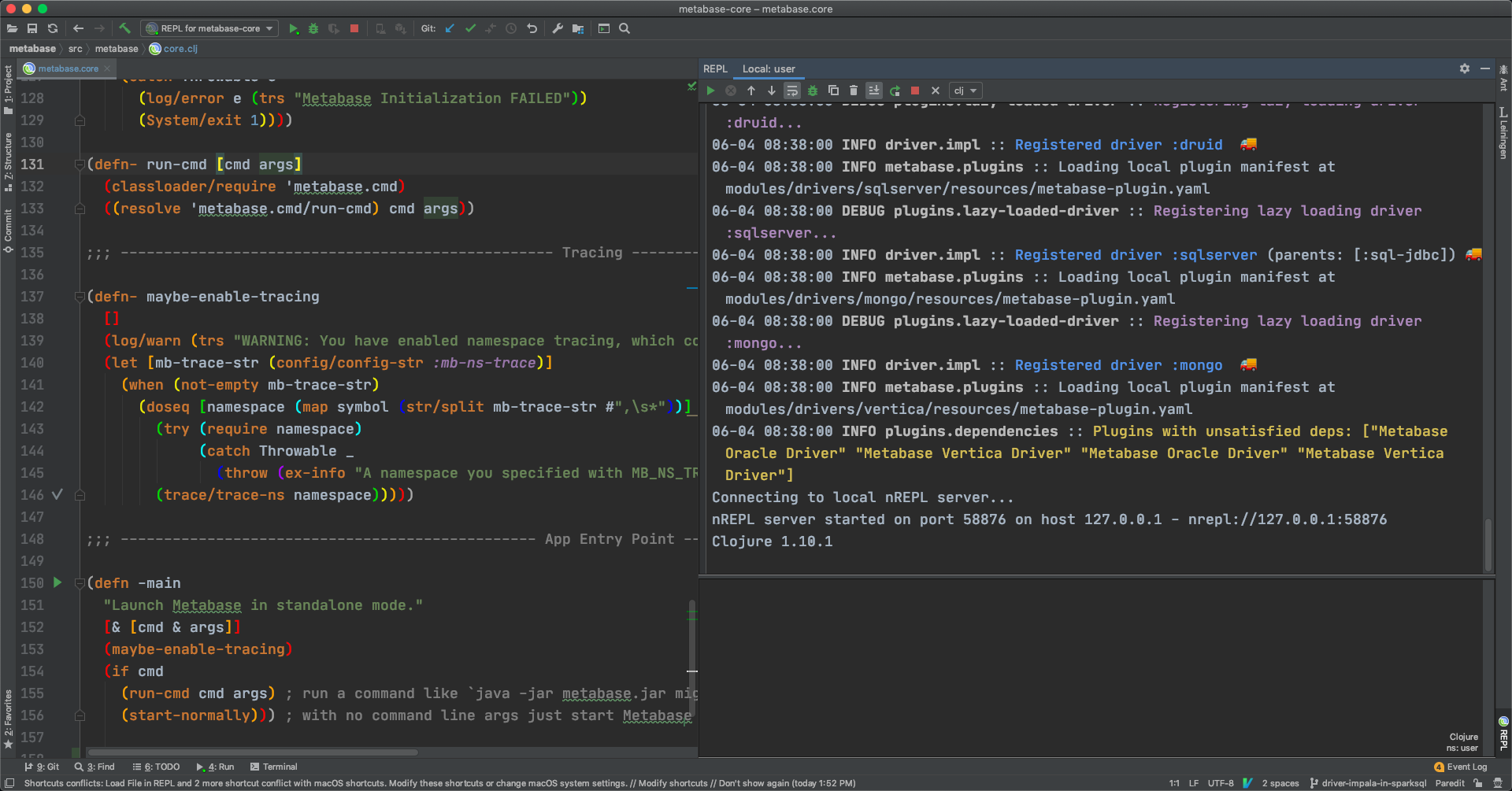Execute current REPL statement with green play
Screen dimensions: 1512x791
pyautogui.click(x=710, y=91)
